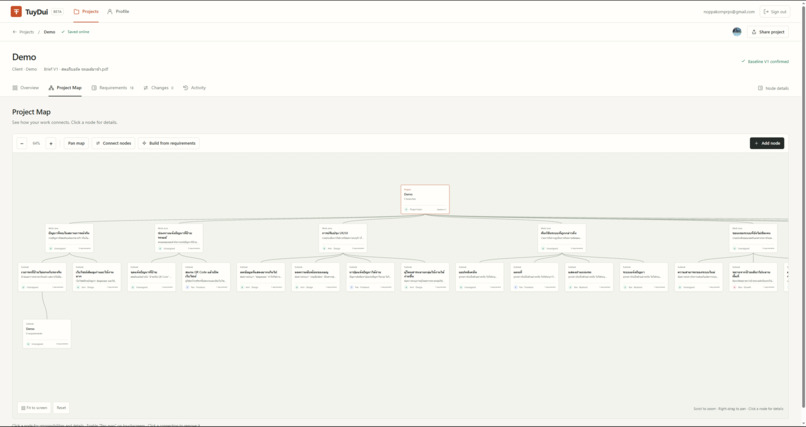806x427 pixels.
Task: Click the Add node button
Action: coord(767,143)
